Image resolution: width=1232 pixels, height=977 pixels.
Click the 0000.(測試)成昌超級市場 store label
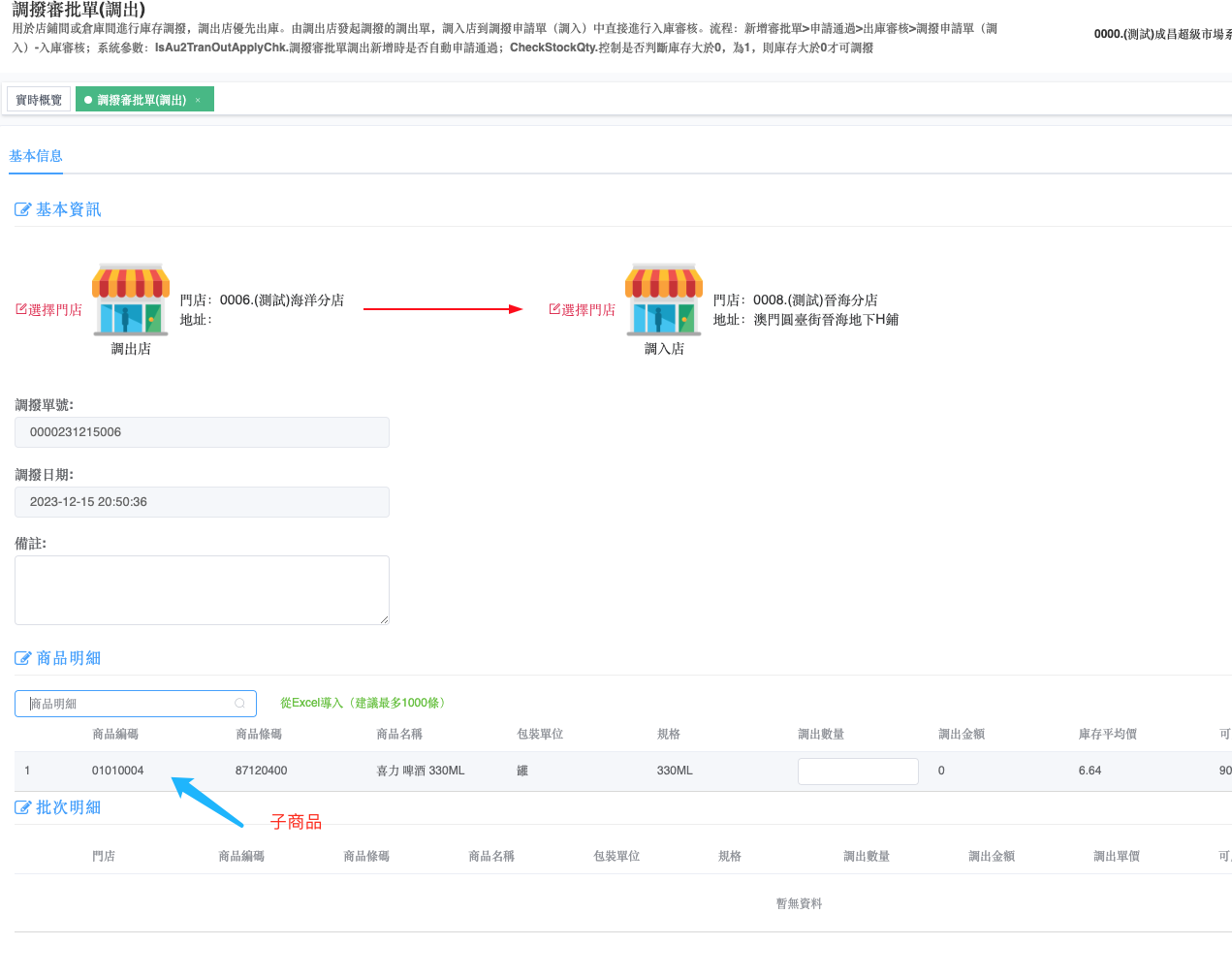click(1162, 34)
